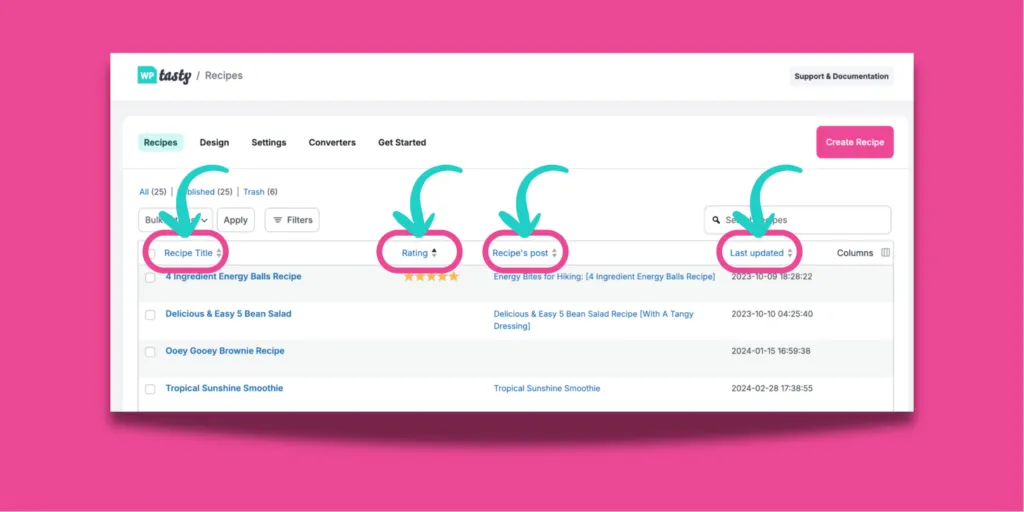Go to the Get Started tab
The width and height of the screenshot is (1024, 512).
pos(402,142)
